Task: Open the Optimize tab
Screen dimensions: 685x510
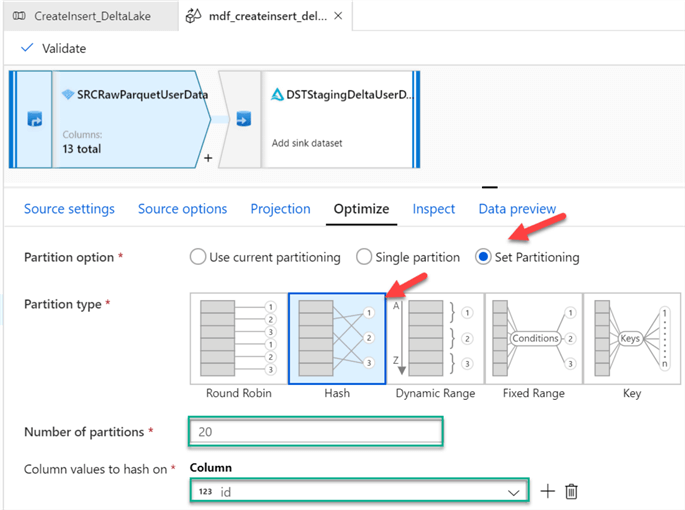Action: point(361,209)
